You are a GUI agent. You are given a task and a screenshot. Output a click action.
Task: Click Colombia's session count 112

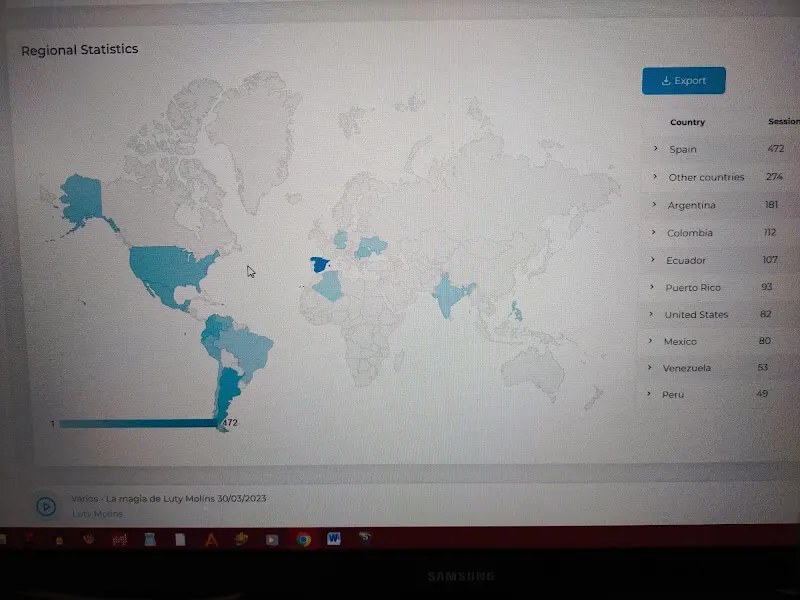[x=770, y=232]
